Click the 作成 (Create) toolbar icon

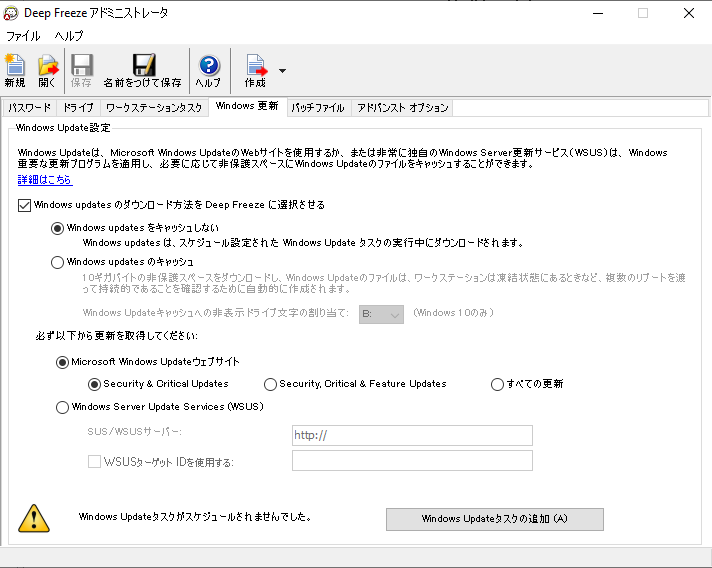(256, 70)
